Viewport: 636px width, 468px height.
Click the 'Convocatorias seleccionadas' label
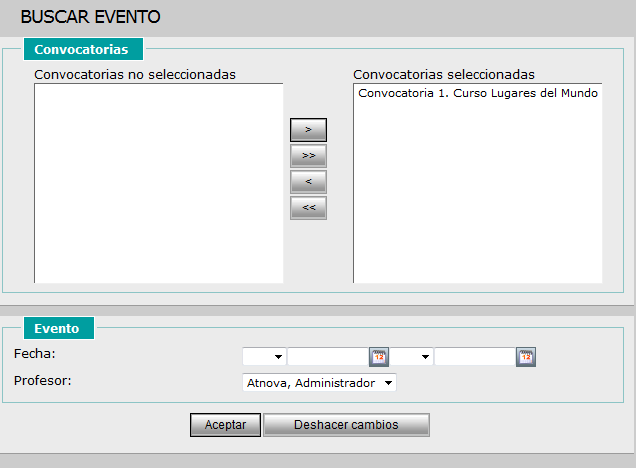[444, 75]
